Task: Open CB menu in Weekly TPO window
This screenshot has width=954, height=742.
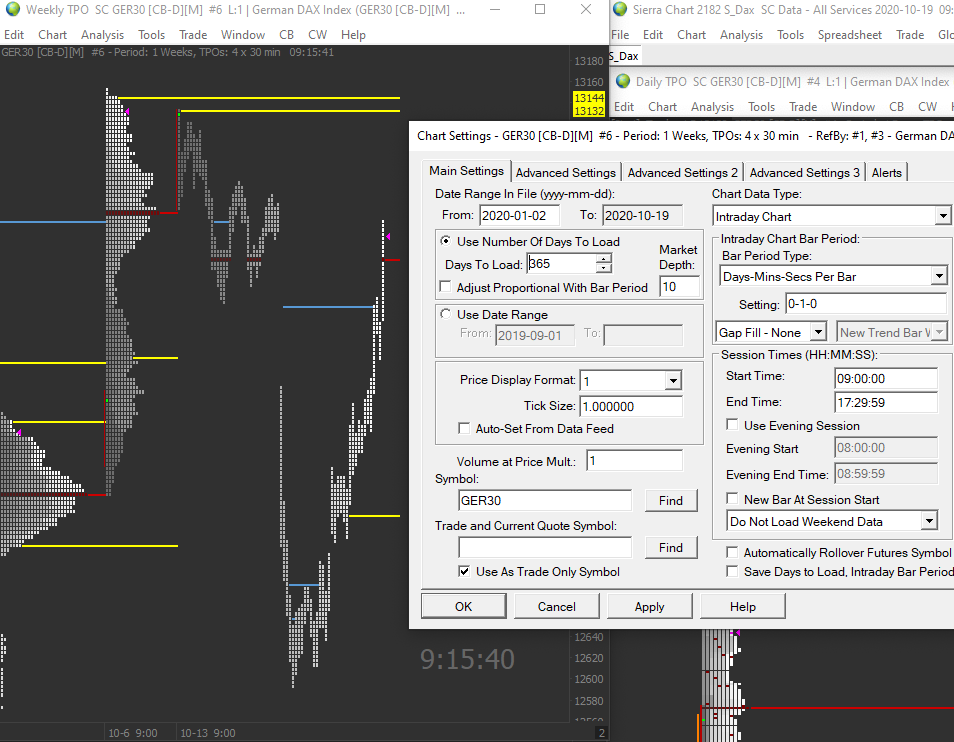Action: [x=286, y=35]
